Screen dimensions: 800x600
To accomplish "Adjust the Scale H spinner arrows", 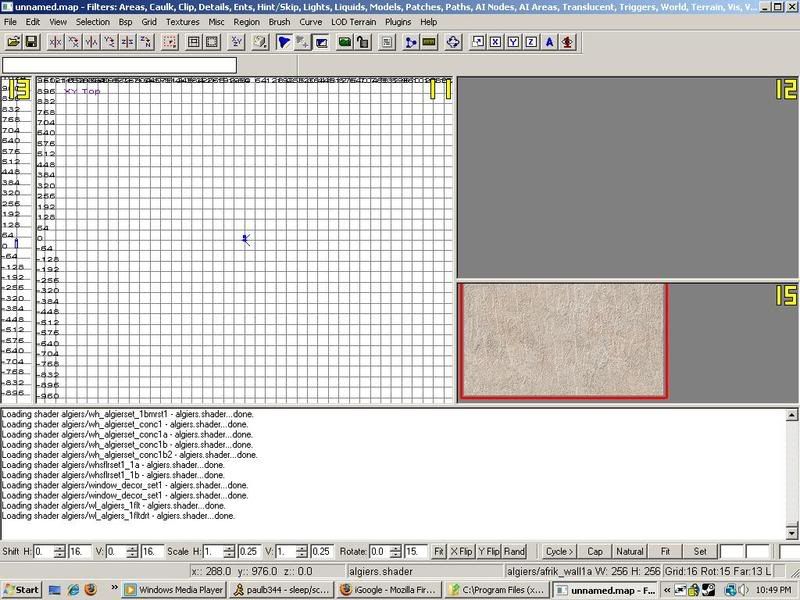I will click(226, 551).
